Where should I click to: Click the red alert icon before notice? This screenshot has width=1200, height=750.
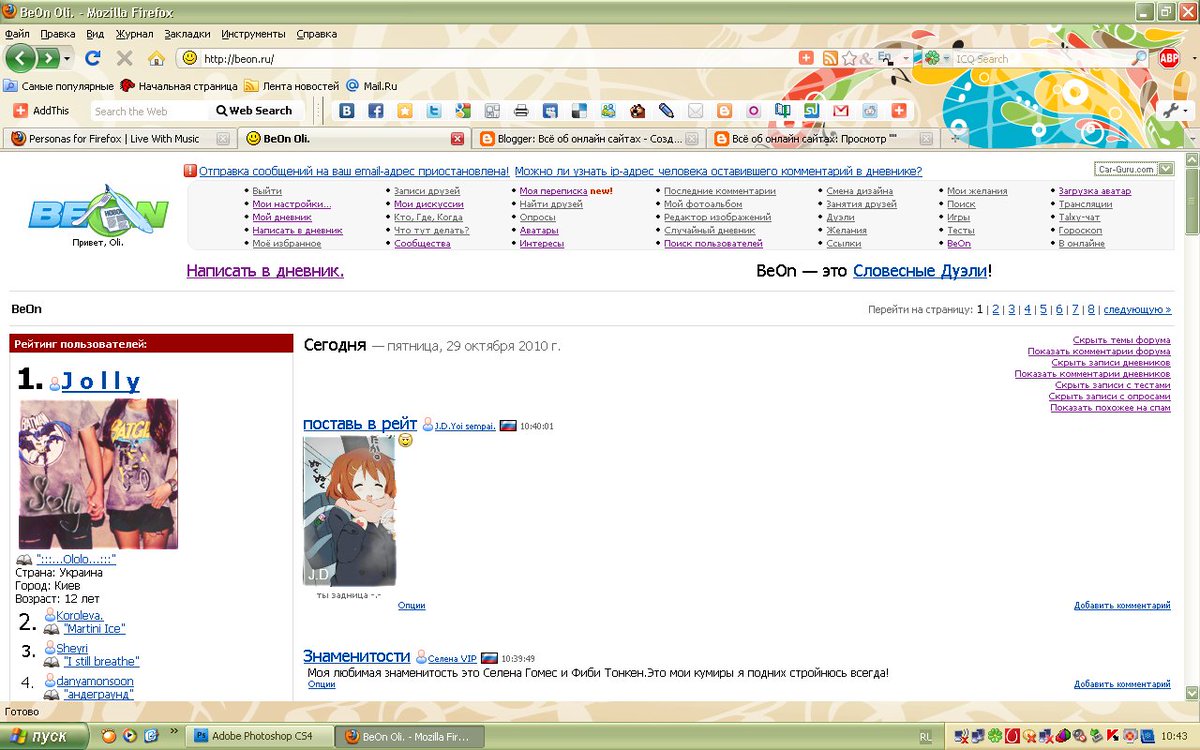(x=190, y=171)
